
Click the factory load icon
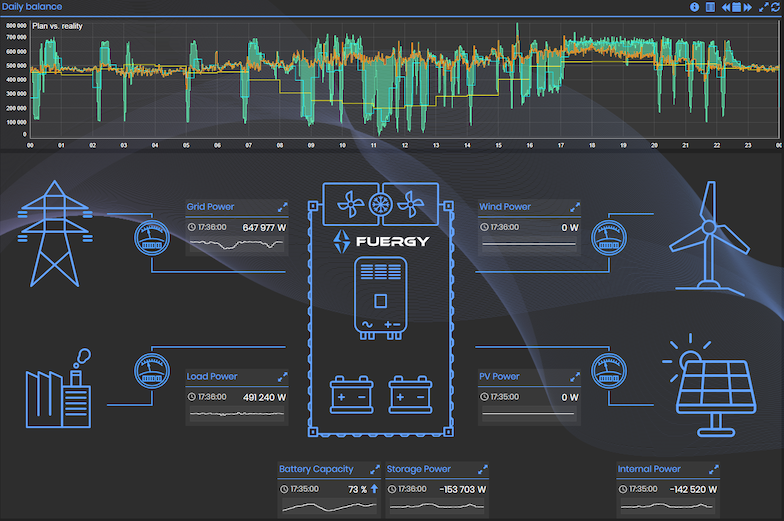[x=59, y=388]
